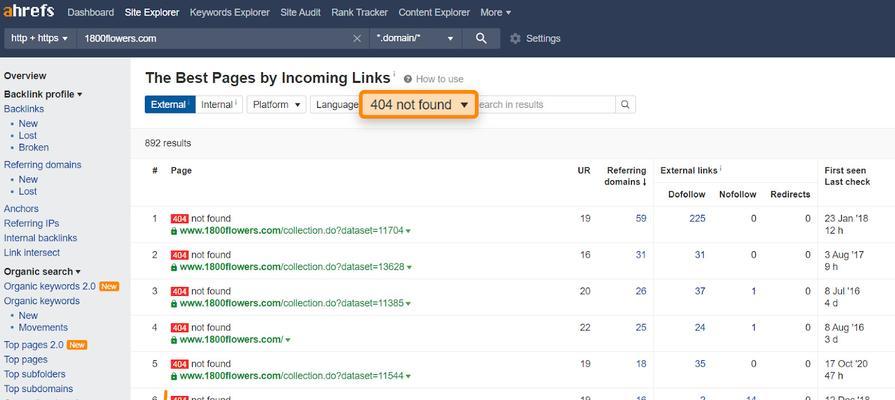Click the red 404 badge in row 4
Screen dimensions: 895x400
point(179,328)
